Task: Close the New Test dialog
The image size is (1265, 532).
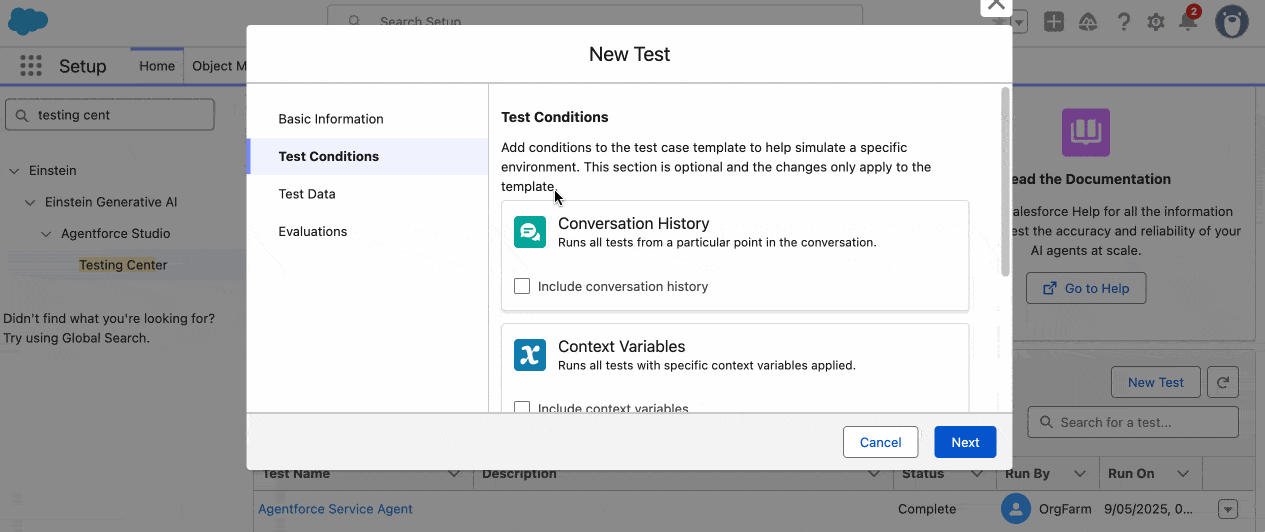Action: coord(995,5)
